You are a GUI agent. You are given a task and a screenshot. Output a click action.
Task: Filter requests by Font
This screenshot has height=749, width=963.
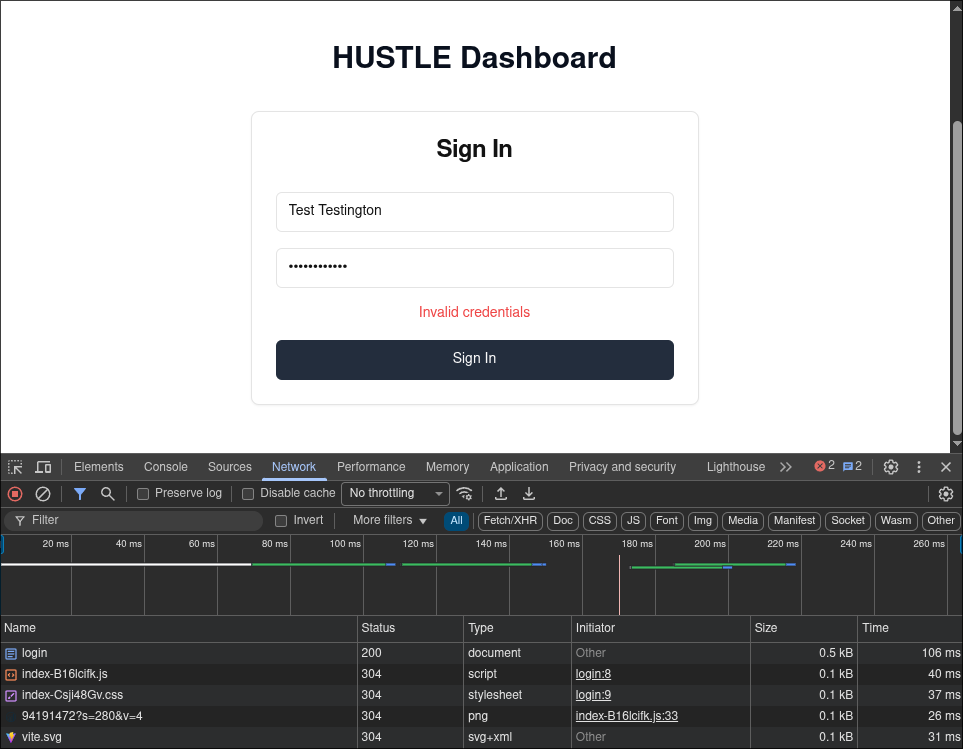pyautogui.click(x=666, y=521)
